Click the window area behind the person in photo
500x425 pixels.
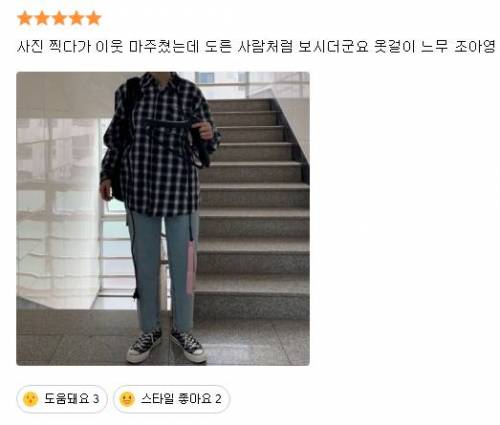point(58,213)
